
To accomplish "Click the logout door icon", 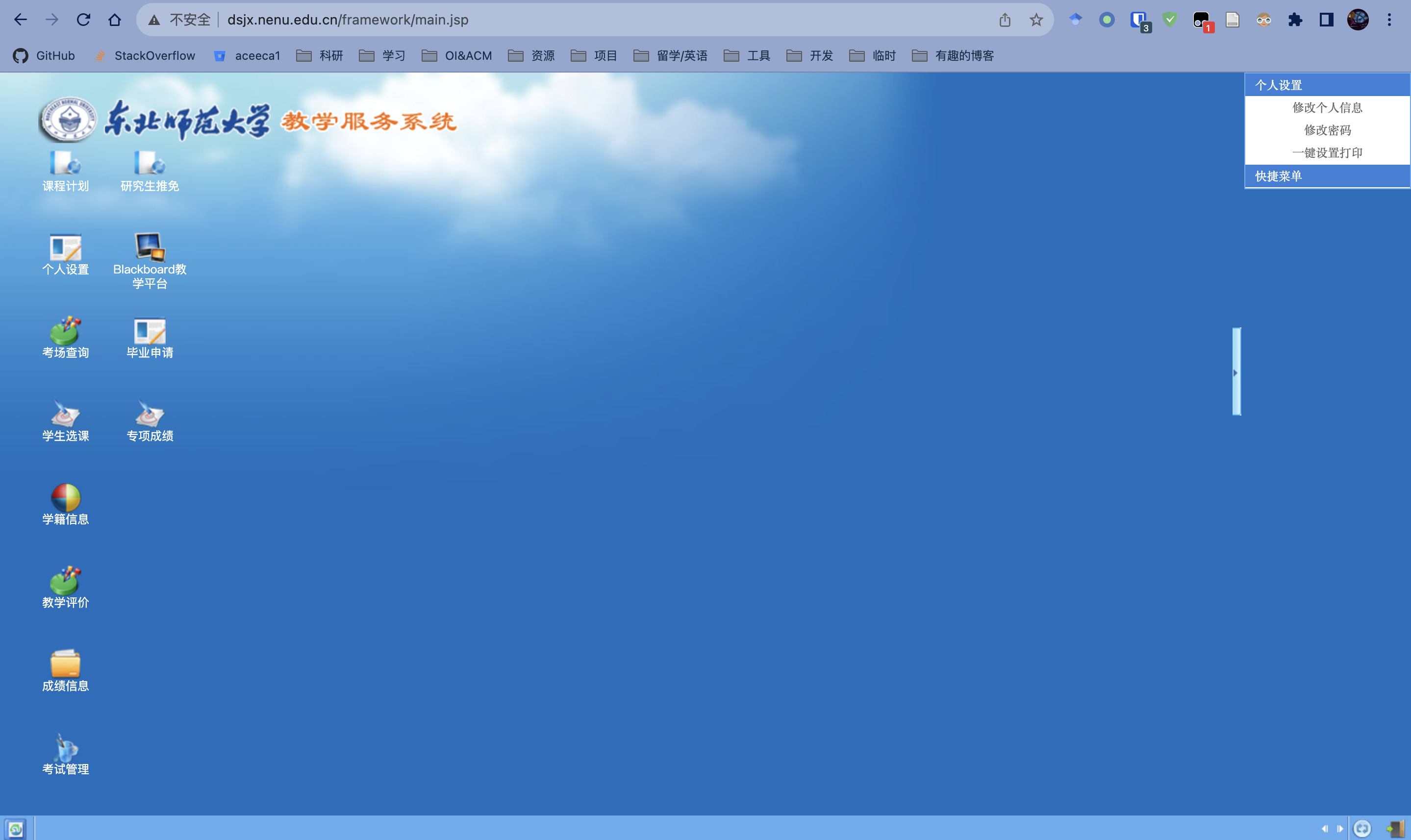I will click(x=1395, y=829).
